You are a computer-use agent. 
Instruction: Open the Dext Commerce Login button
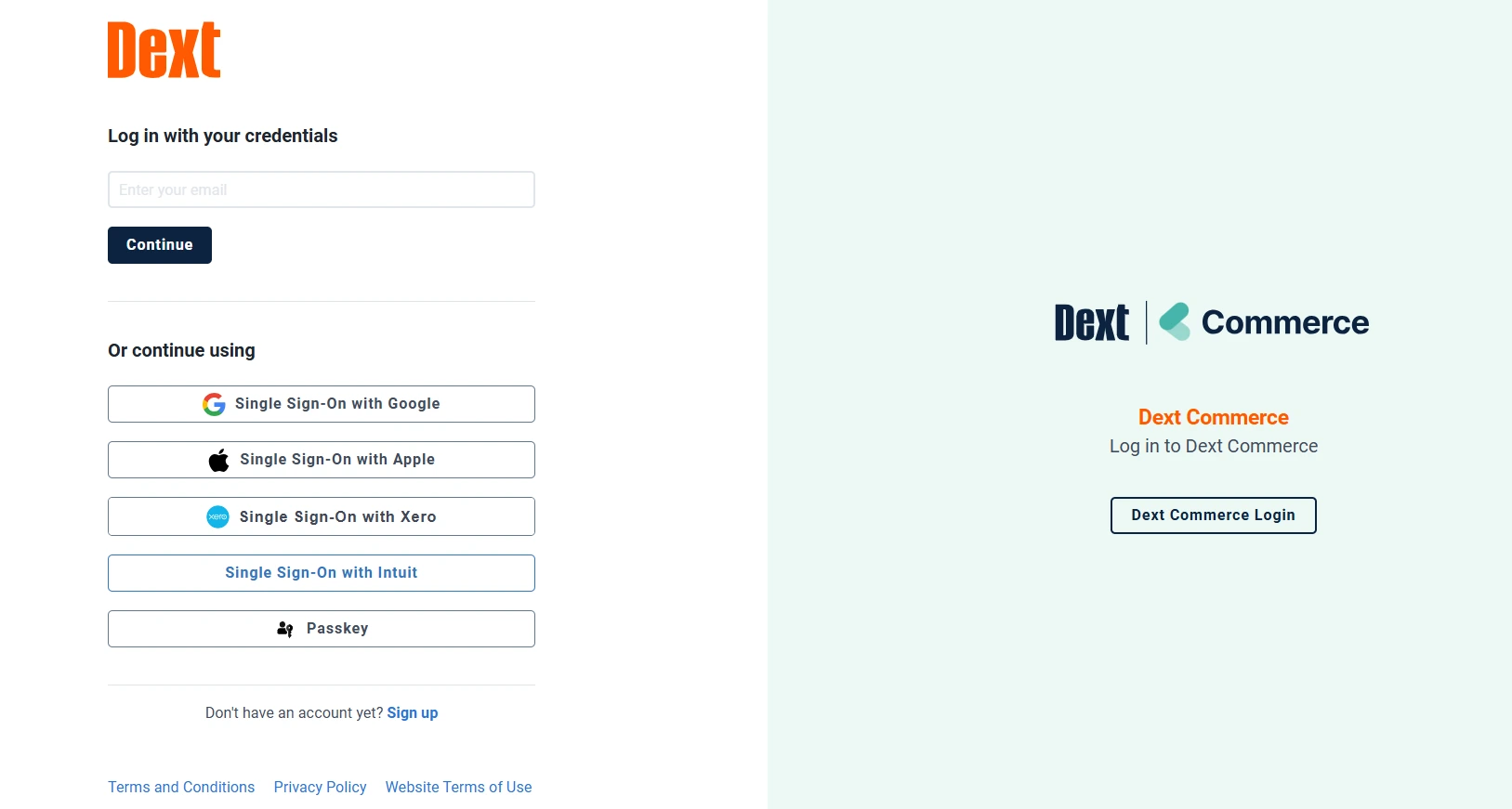tap(1213, 515)
